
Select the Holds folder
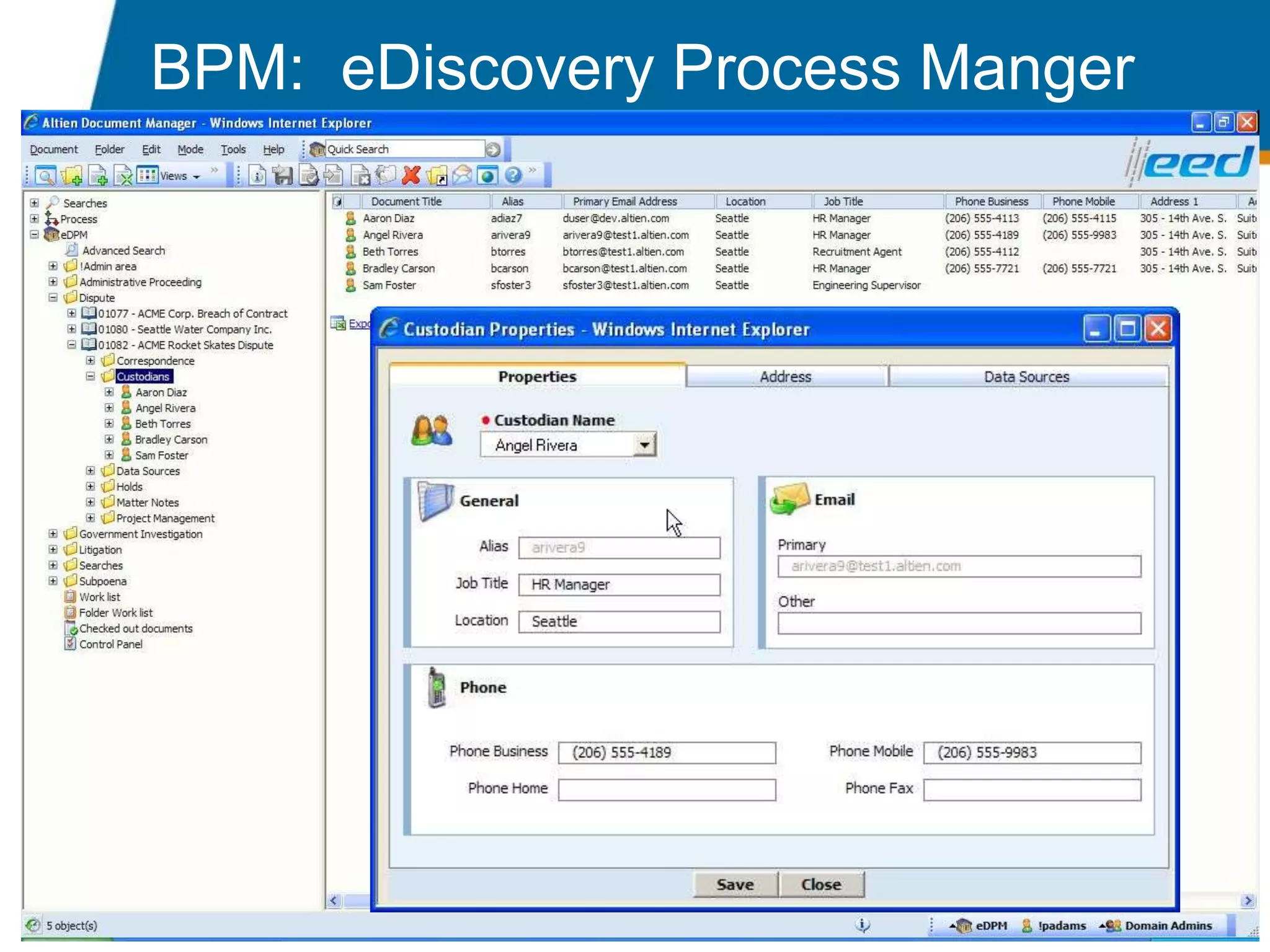[130, 487]
